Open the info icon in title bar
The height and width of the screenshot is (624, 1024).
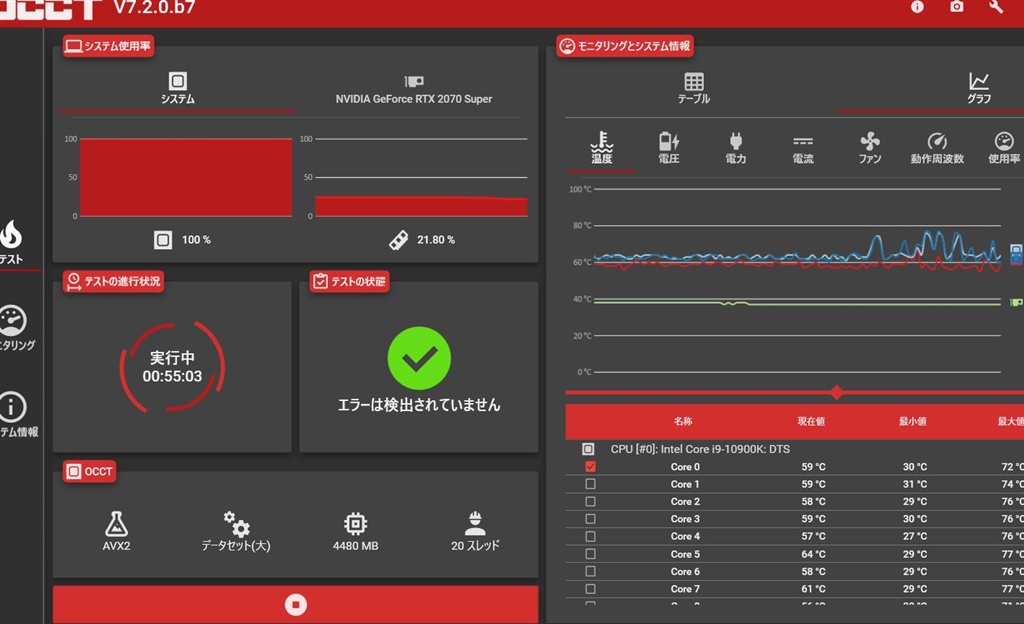coord(917,7)
